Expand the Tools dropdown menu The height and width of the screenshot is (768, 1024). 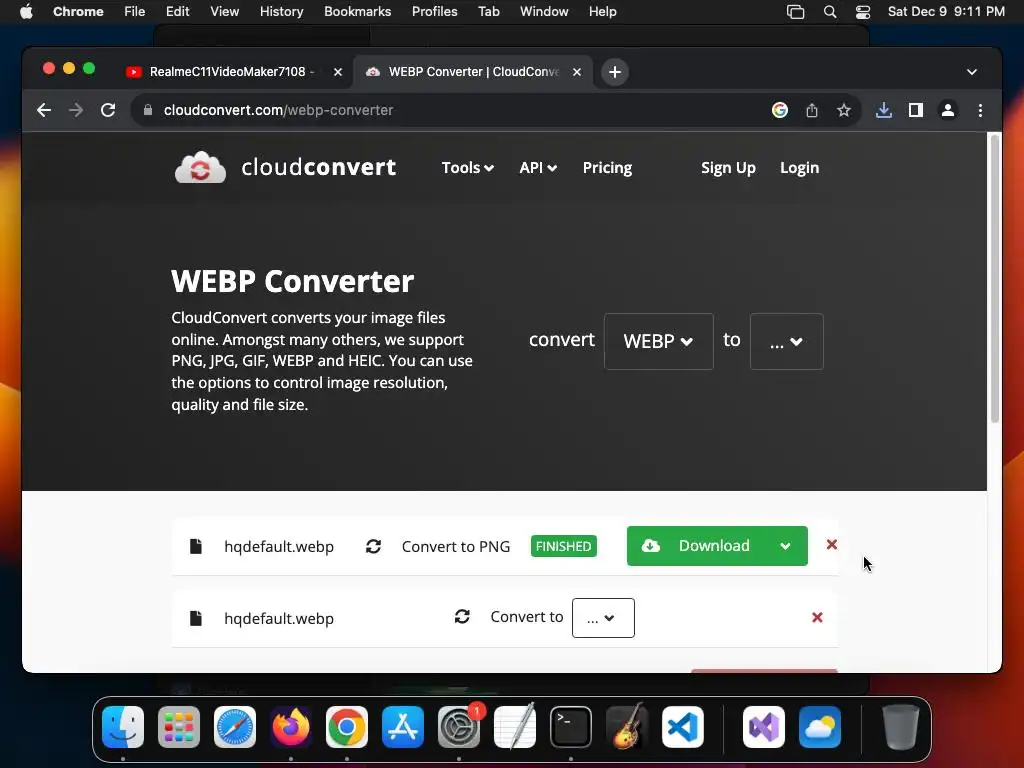(x=468, y=168)
